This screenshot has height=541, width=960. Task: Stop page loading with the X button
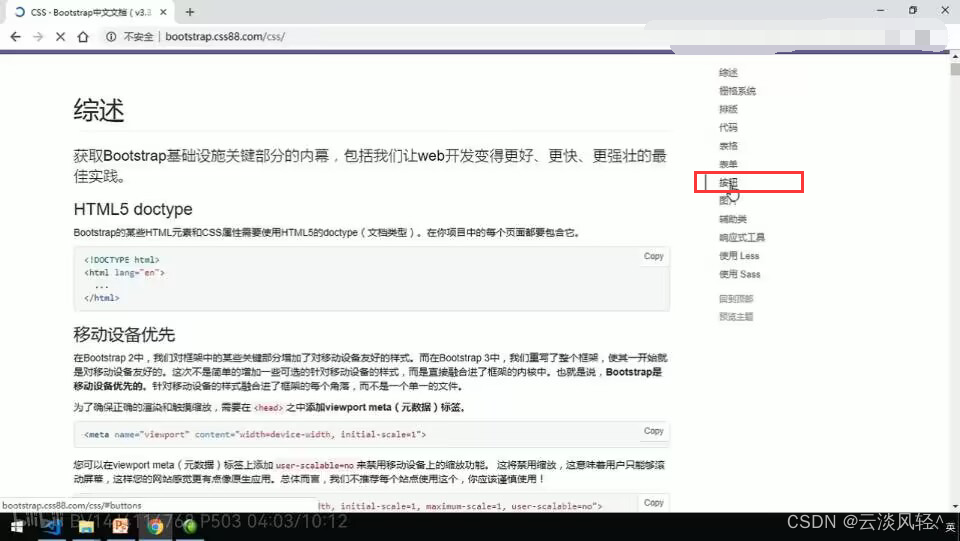click(x=60, y=37)
